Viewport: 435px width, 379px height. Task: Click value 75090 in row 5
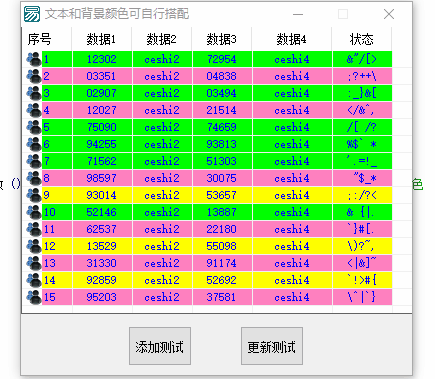(102, 127)
